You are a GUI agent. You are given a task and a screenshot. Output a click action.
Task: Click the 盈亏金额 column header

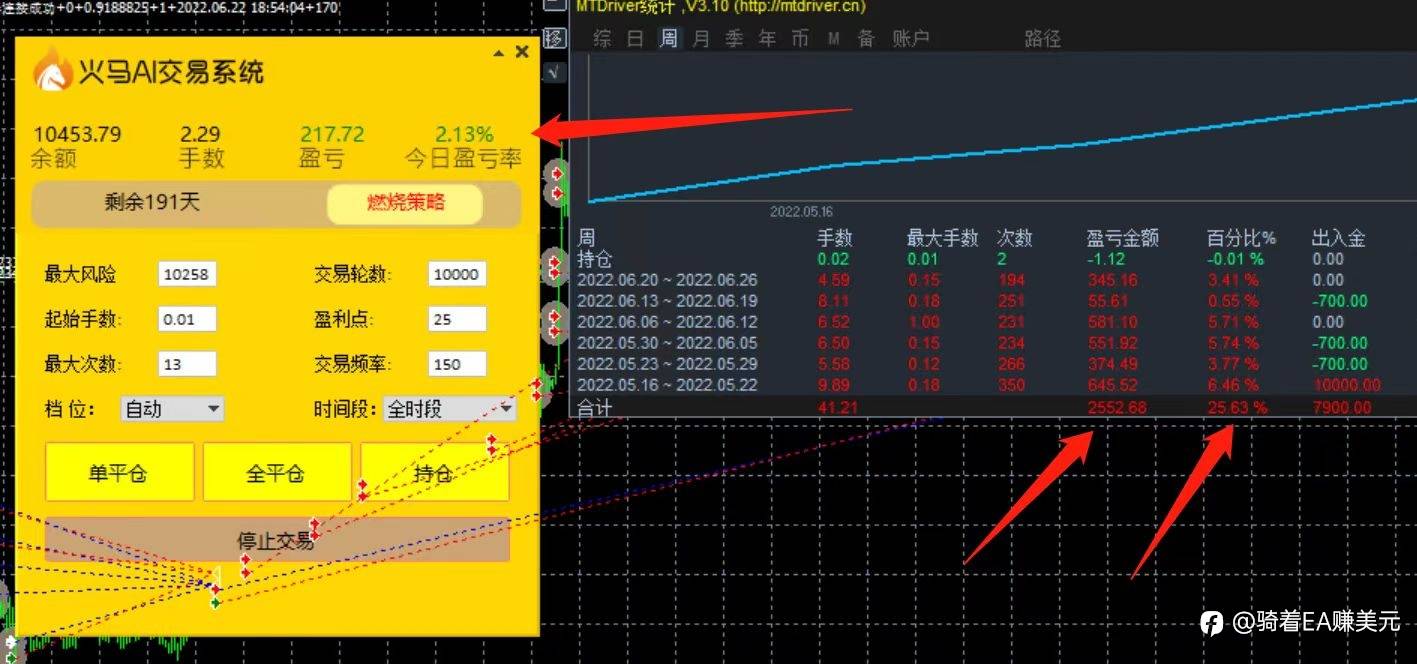1122,238
